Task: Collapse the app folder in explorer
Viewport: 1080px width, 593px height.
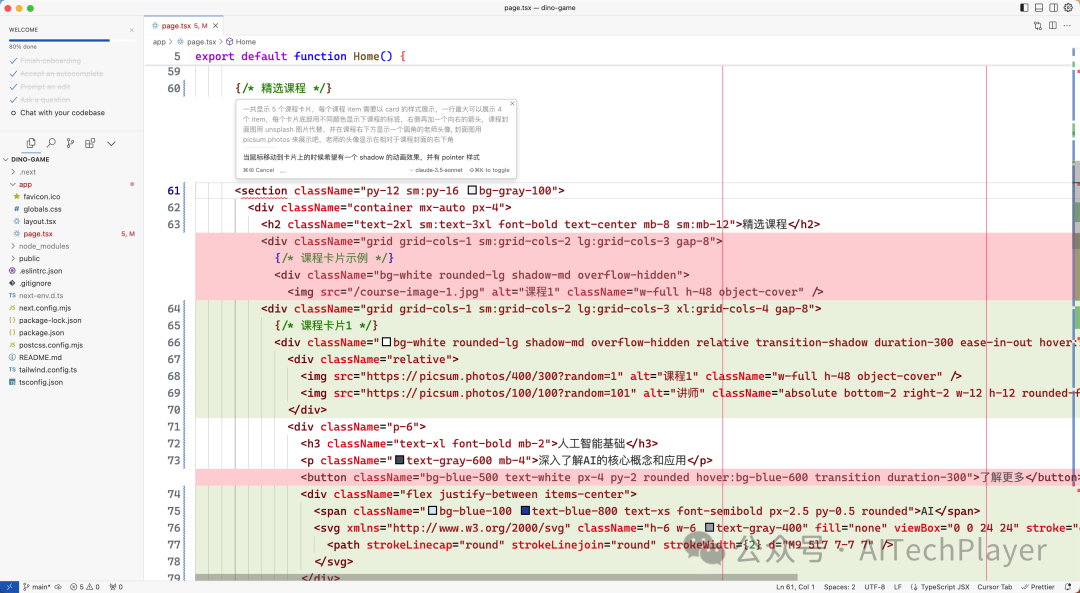Action: (x=25, y=184)
